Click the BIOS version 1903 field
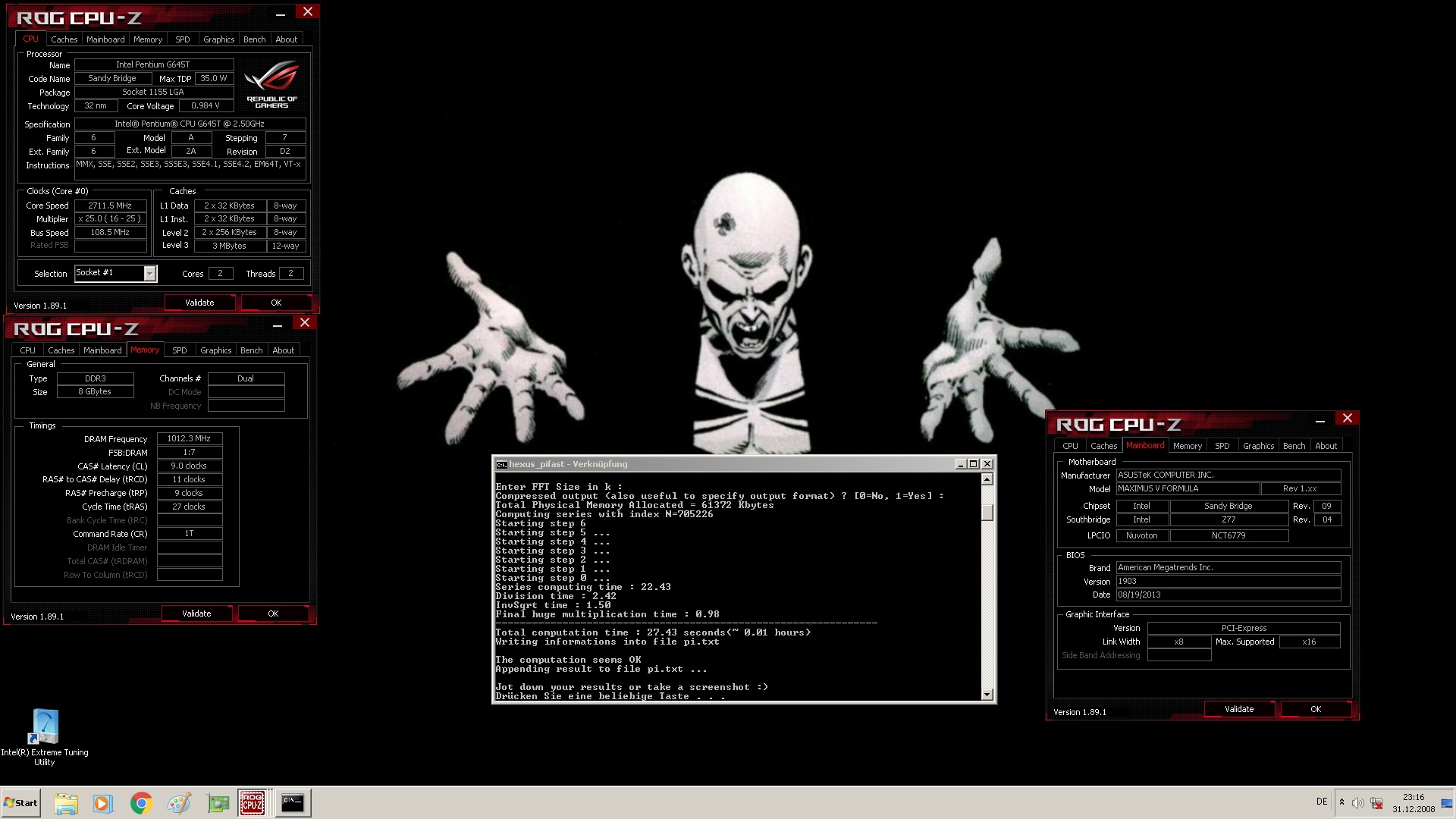Screen dimensions: 1456x819 point(1228,582)
